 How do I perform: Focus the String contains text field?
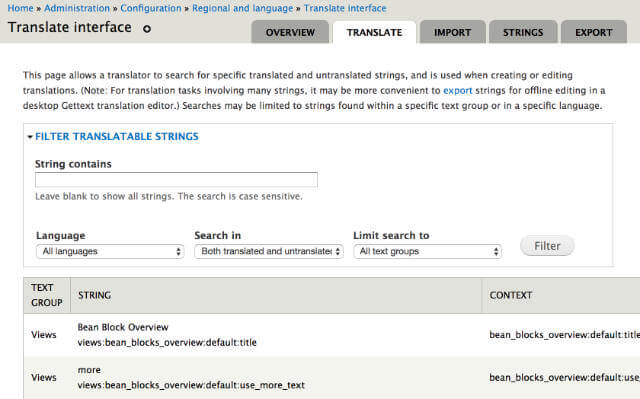(176, 180)
